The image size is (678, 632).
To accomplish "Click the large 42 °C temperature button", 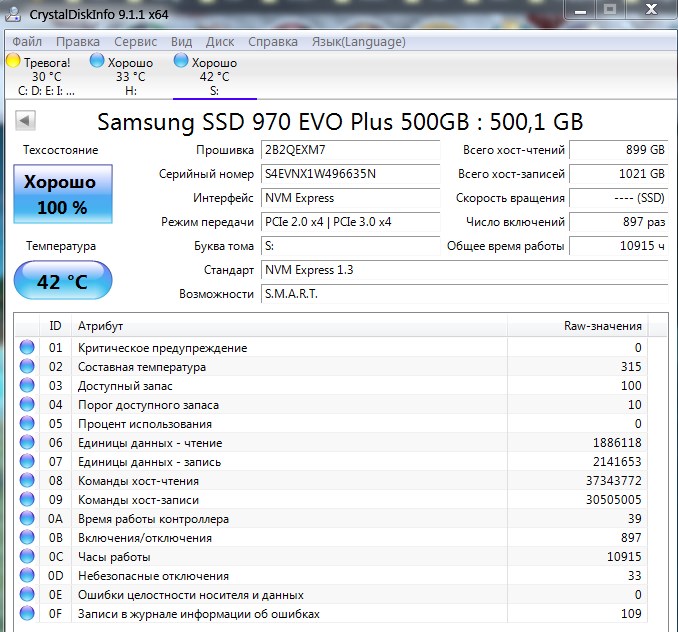I will coord(63,281).
